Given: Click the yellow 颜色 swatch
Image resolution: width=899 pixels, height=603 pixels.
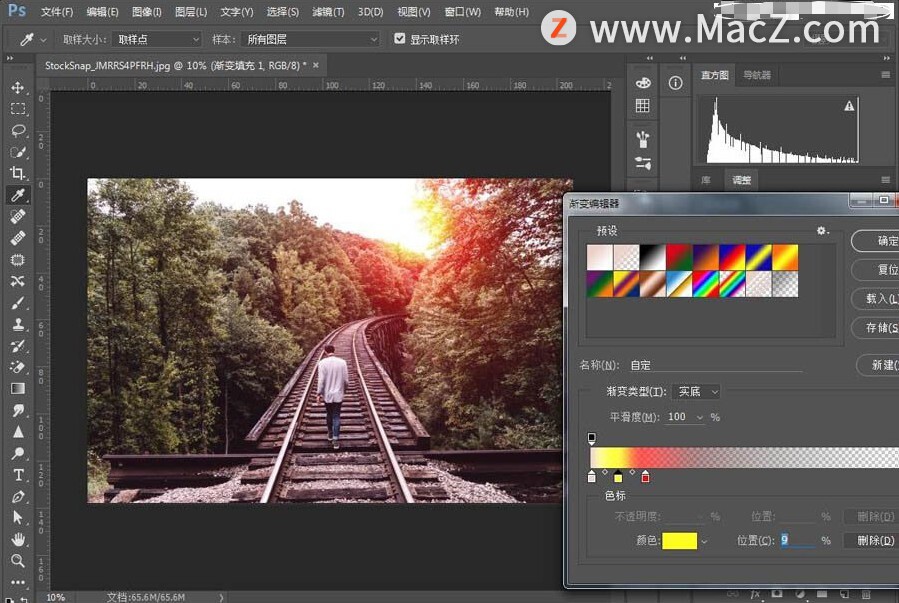Looking at the screenshot, I should (x=679, y=541).
